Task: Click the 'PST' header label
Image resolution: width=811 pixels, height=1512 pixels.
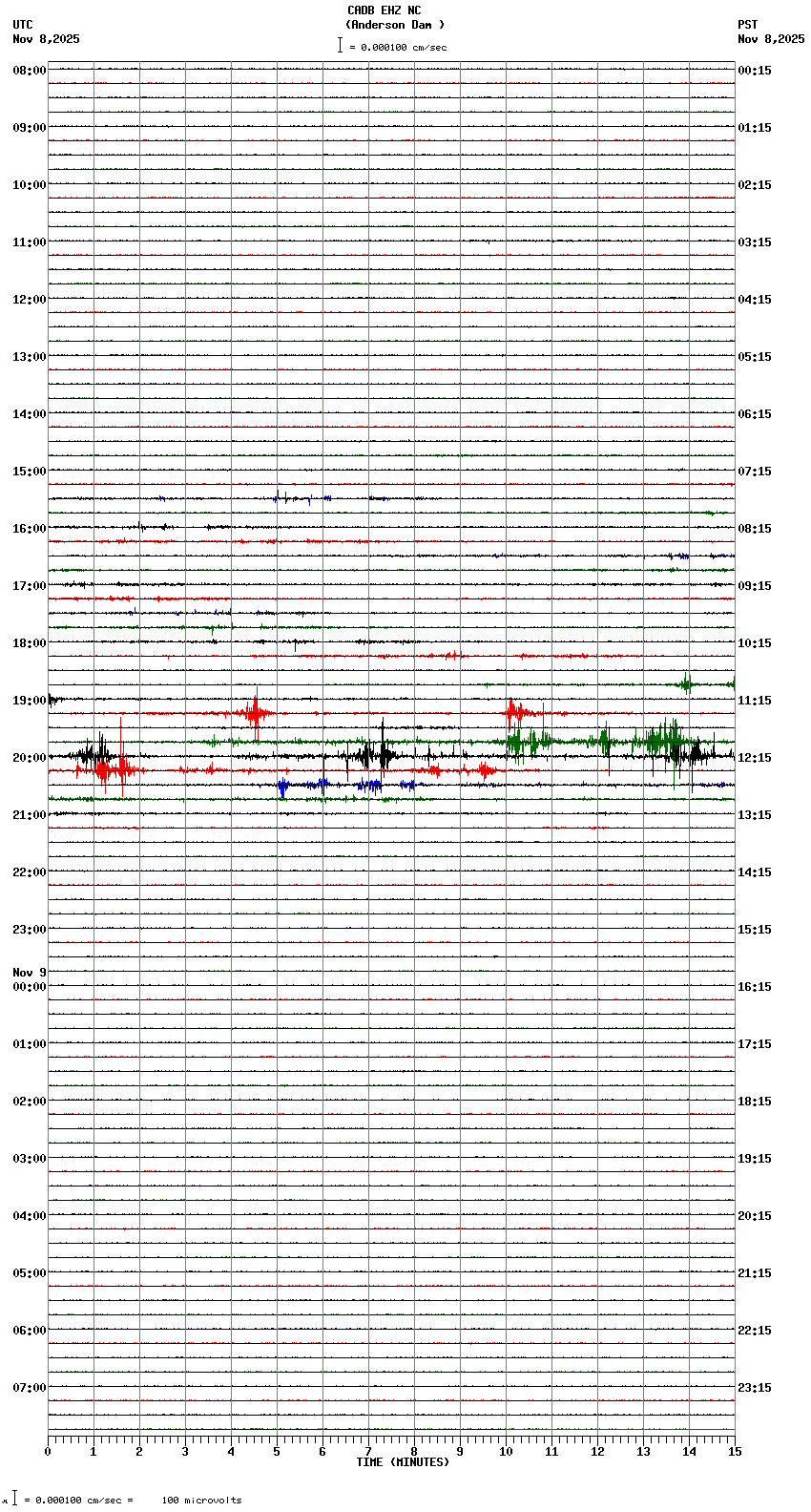Action: tap(747, 25)
